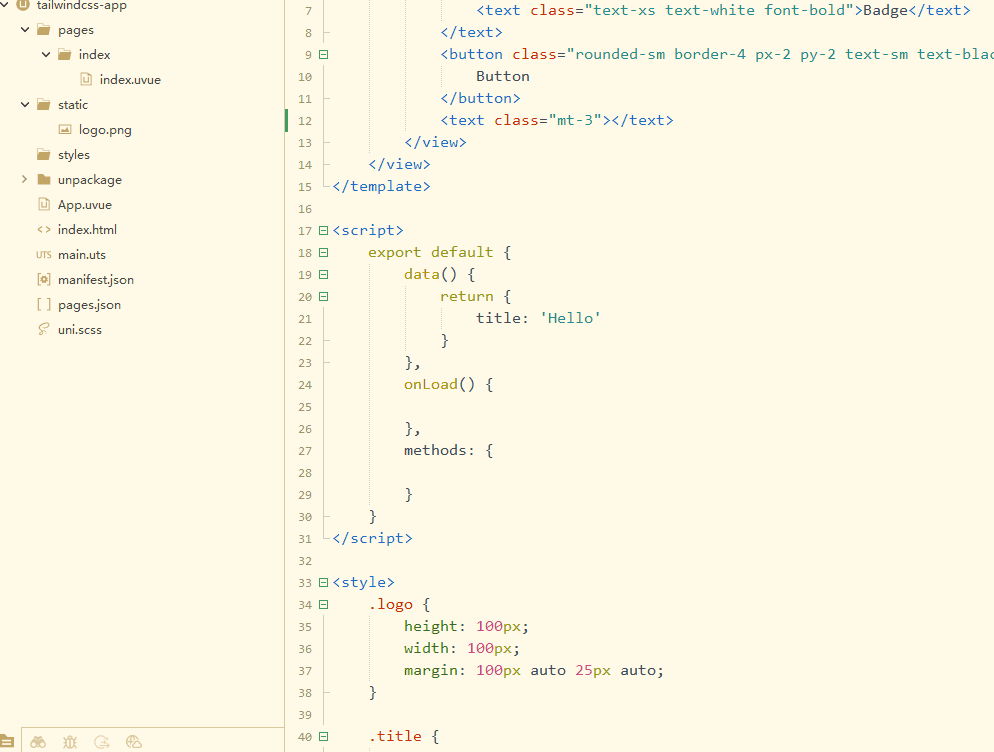Click the globe cloud icon in bottom bar
Screen dimensions: 994x752
coord(134,742)
